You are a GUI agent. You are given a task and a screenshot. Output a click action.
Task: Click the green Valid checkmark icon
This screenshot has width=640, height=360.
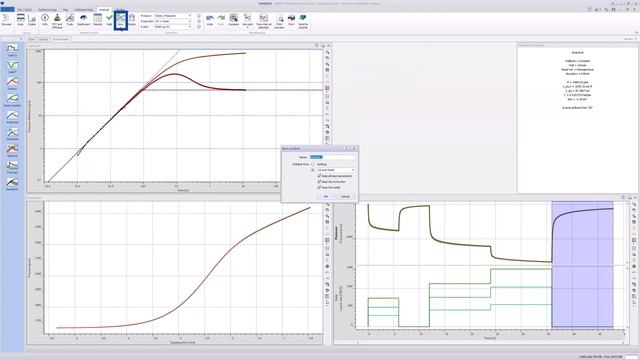[109, 19]
